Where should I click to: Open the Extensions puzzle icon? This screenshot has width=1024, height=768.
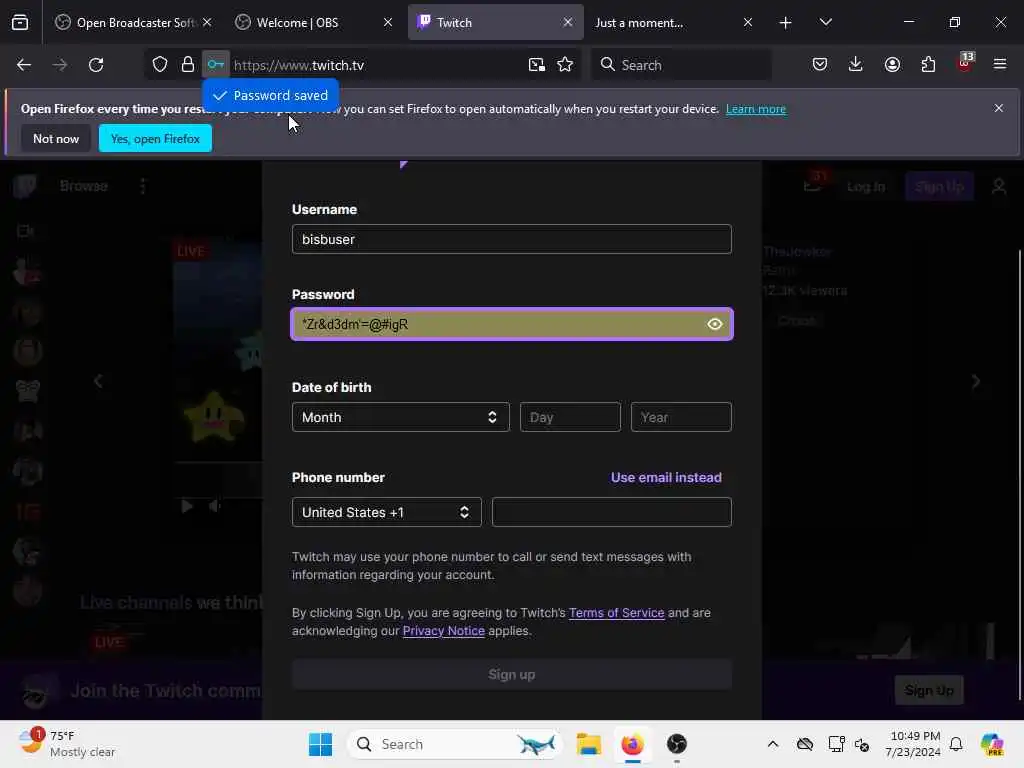click(928, 65)
